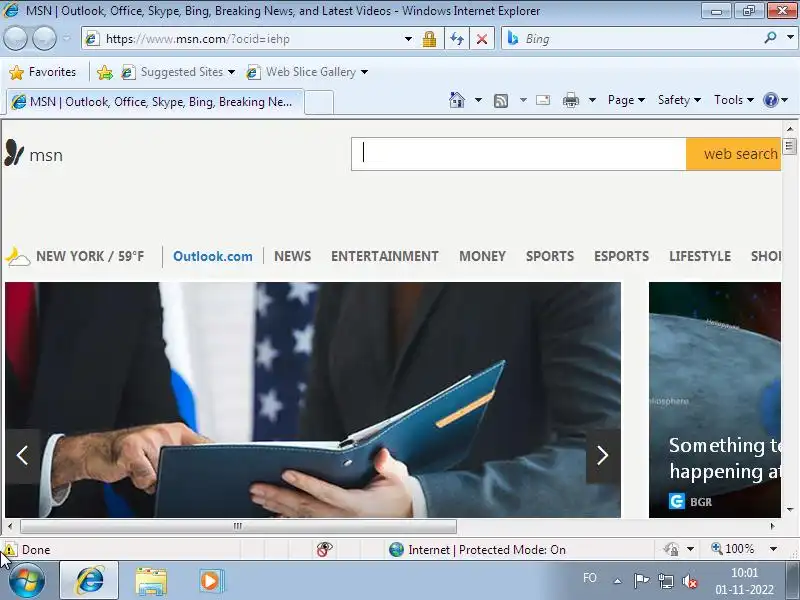Screen dimensions: 800x600
Task: Go to ENTERTAINMENT section
Action: (385, 256)
